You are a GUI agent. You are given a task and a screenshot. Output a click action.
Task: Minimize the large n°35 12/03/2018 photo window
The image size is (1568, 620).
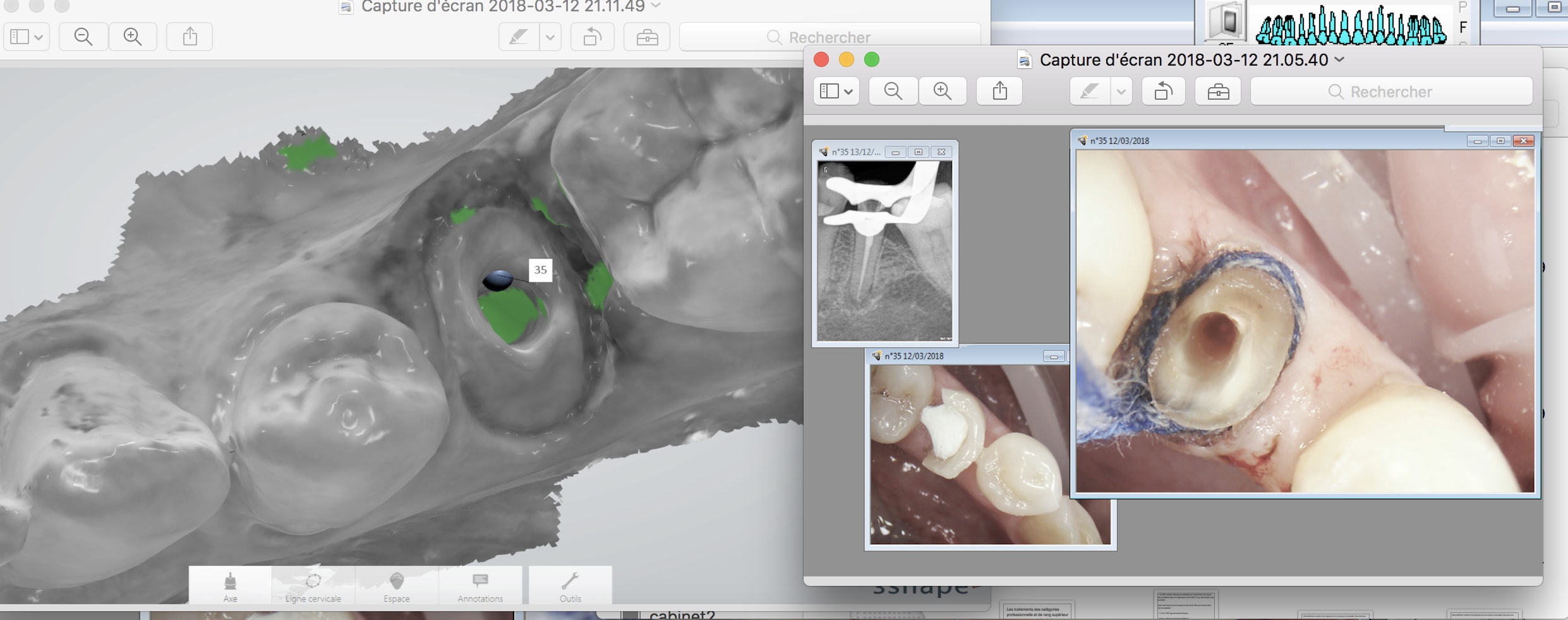1478,141
